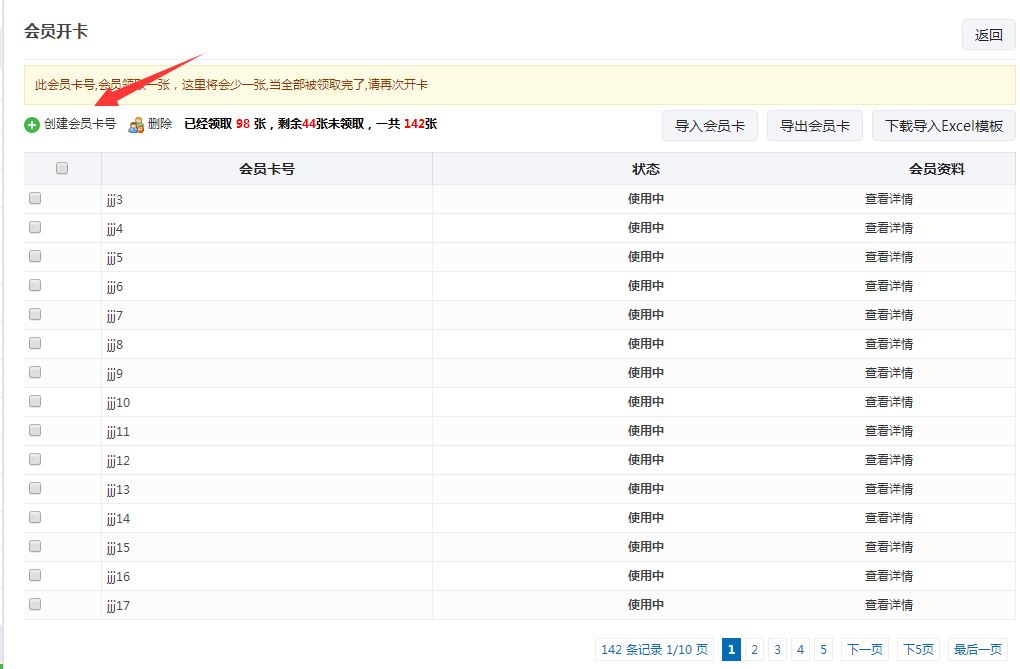Select row jjj7 checkbox
The height and width of the screenshot is (669, 1020).
pos(35,314)
